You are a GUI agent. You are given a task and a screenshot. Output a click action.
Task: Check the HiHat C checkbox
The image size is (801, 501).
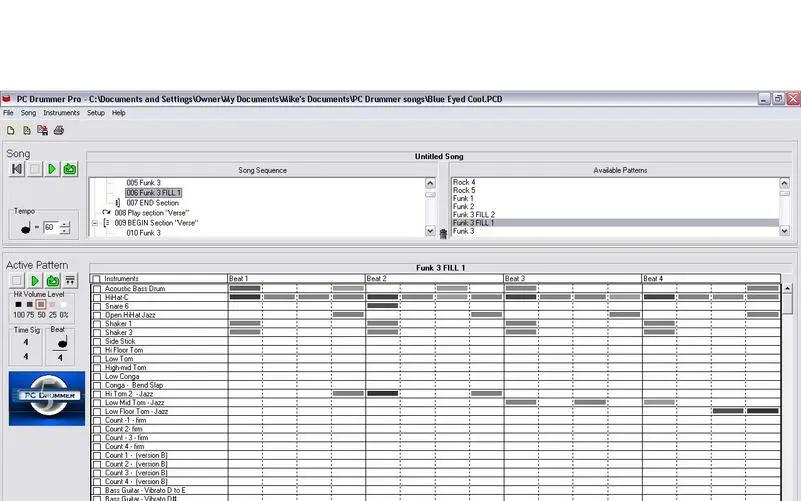click(x=97, y=298)
